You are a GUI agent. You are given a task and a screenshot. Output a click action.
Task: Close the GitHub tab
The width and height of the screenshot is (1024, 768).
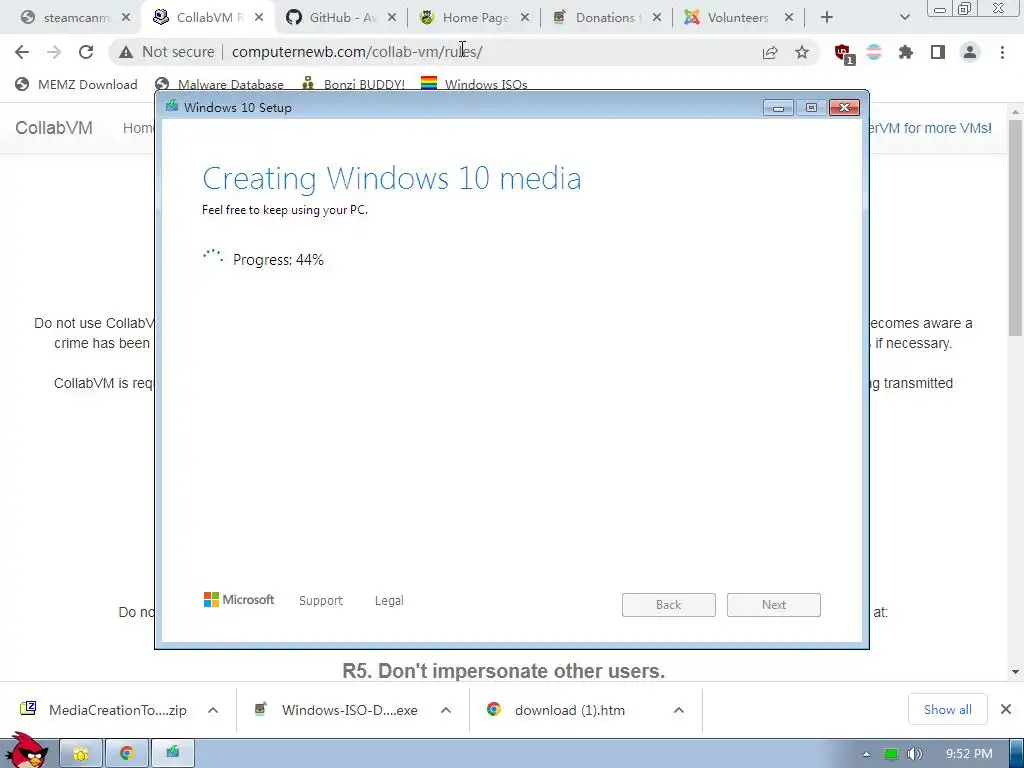tap(392, 18)
